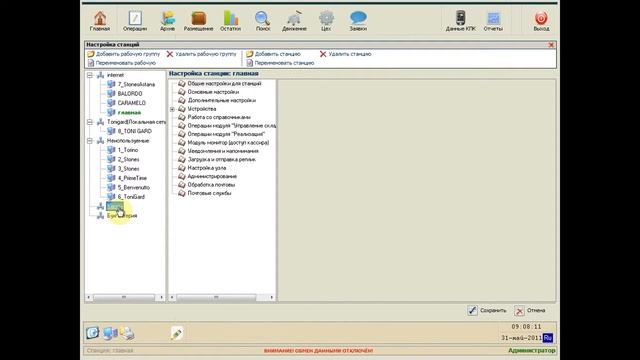Open the Размещение toolbar icon

198,21
